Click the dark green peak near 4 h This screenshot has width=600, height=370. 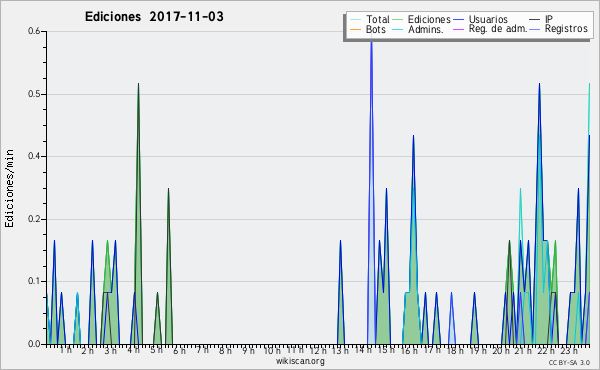coord(139,84)
